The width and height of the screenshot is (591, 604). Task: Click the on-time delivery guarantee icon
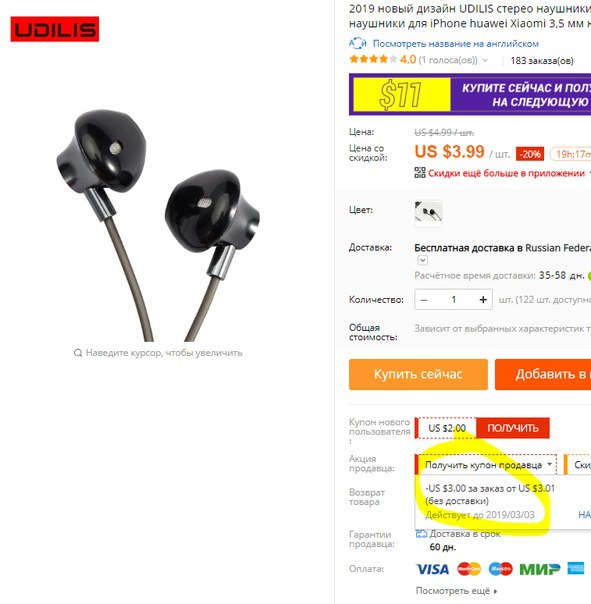coord(421,534)
